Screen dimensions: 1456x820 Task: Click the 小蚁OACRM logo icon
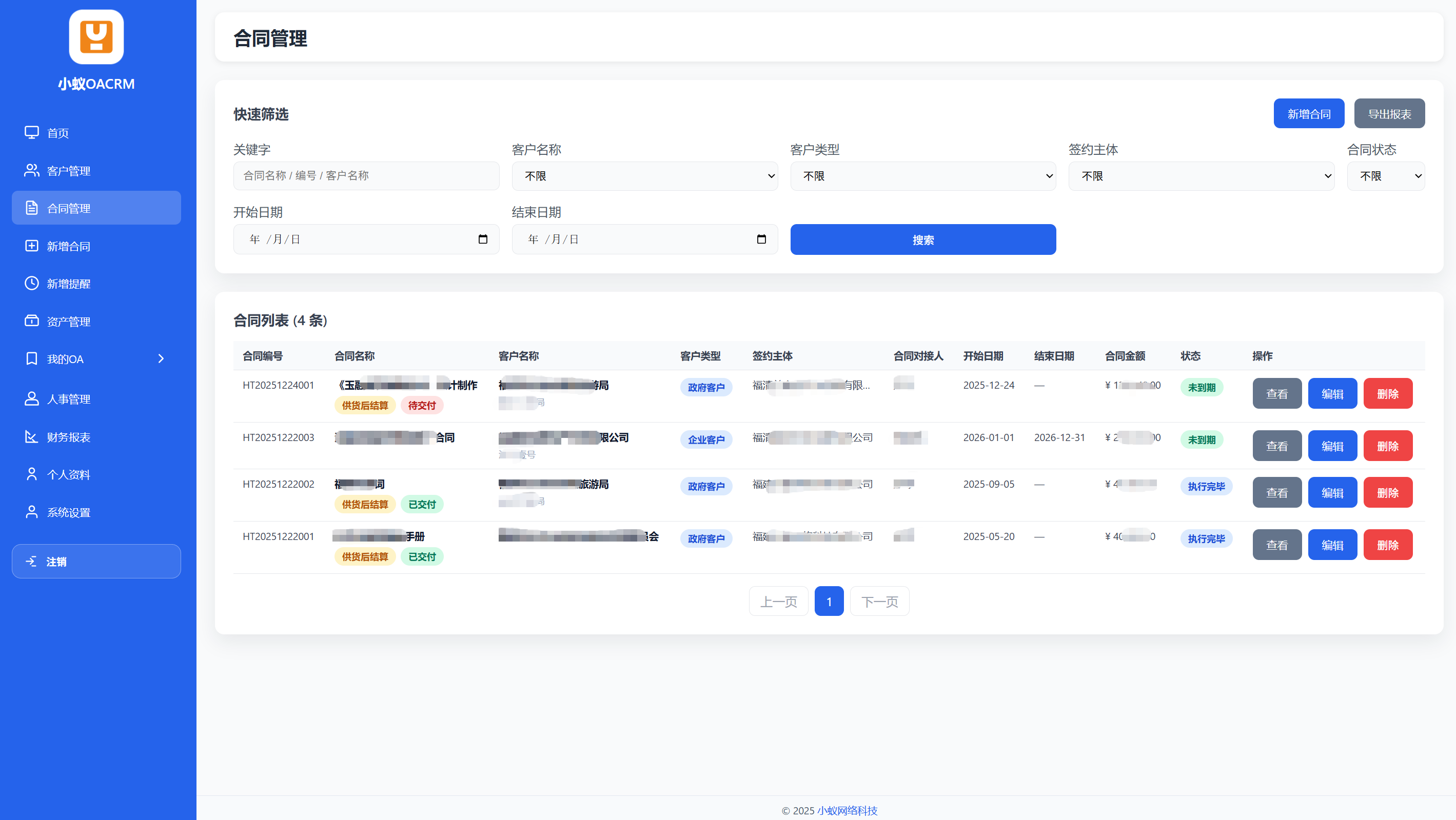click(96, 37)
